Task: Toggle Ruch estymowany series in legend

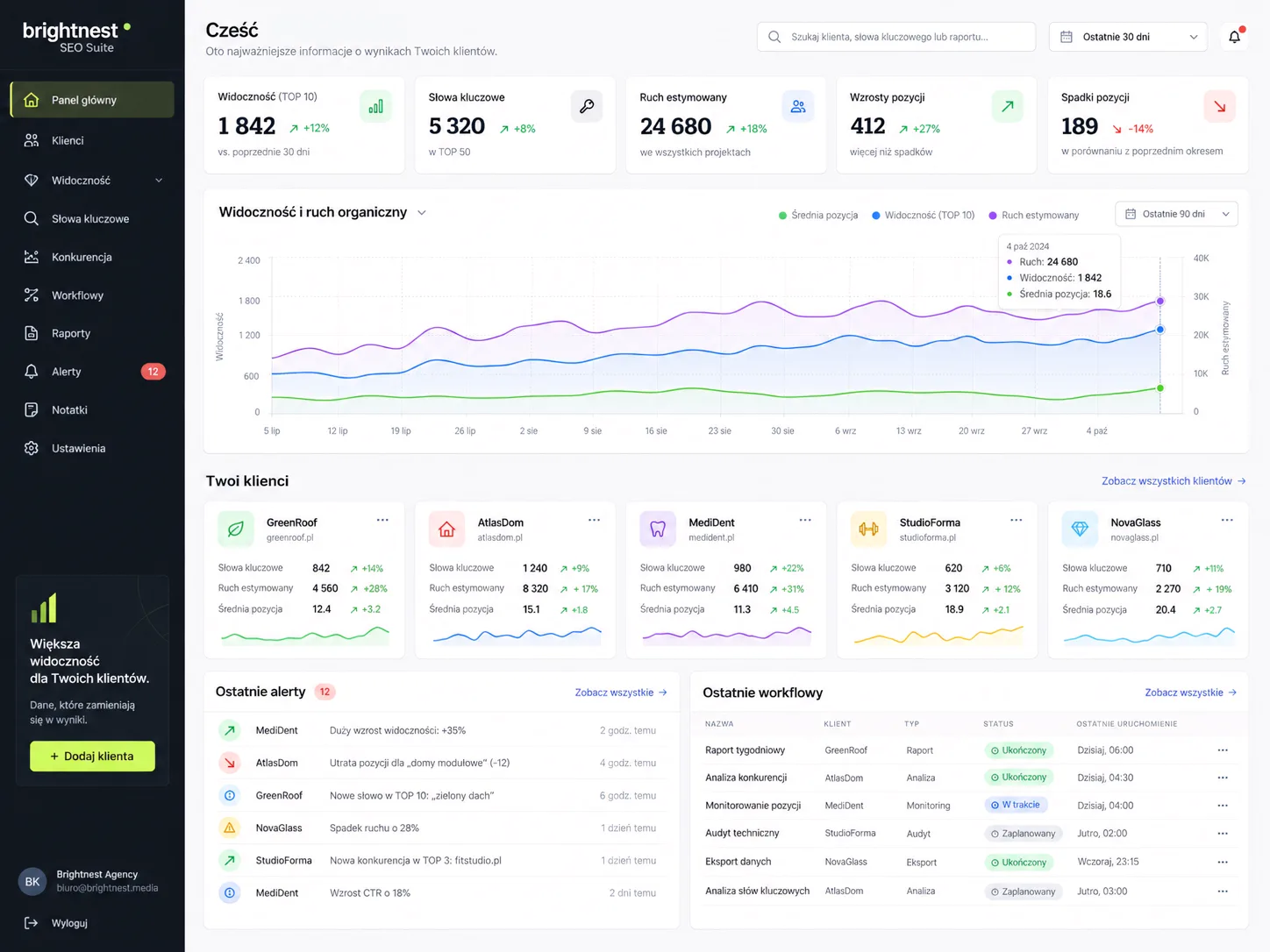Action: click(1033, 215)
